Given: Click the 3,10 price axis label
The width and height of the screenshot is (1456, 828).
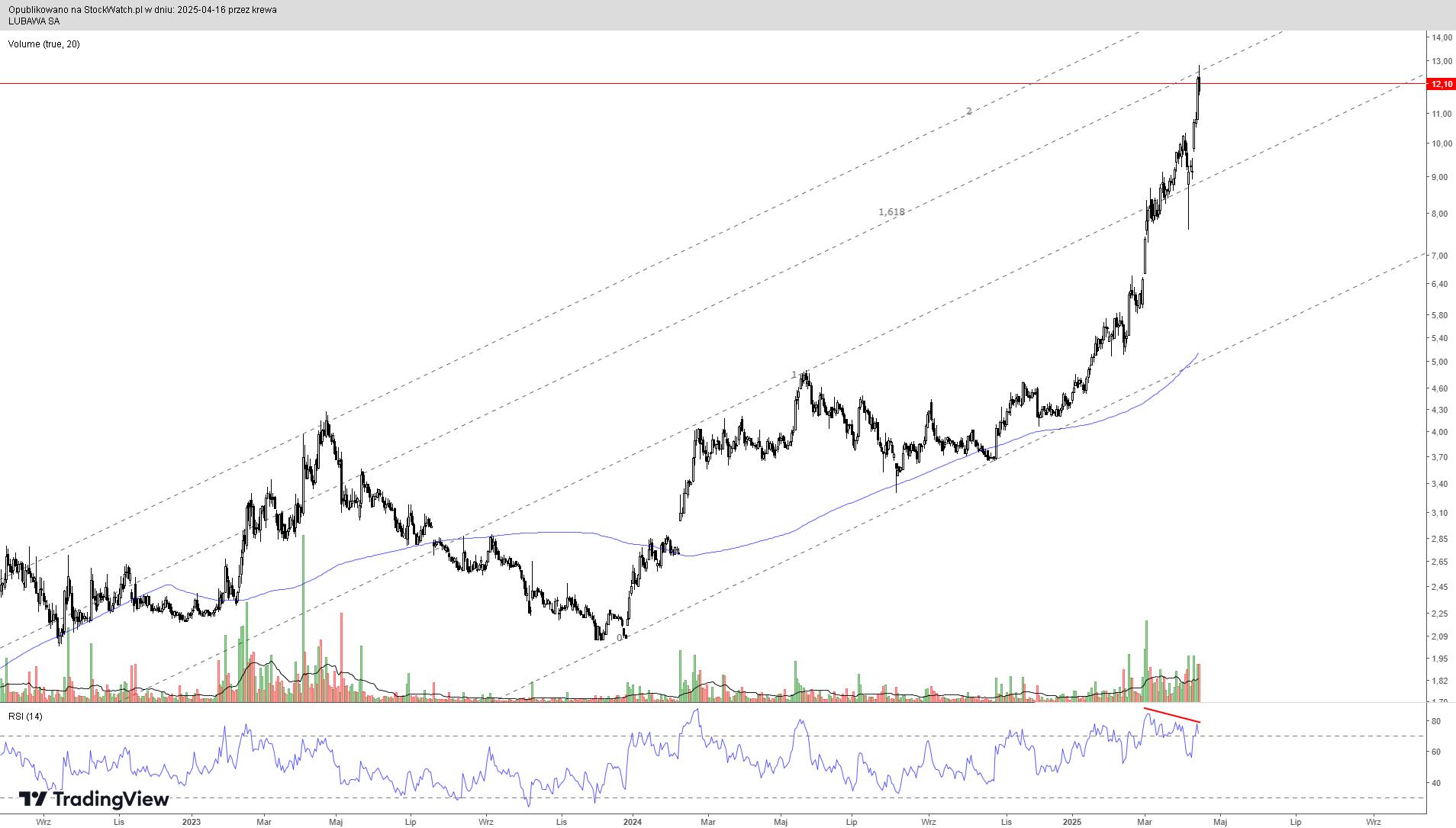Looking at the screenshot, I should (1440, 513).
